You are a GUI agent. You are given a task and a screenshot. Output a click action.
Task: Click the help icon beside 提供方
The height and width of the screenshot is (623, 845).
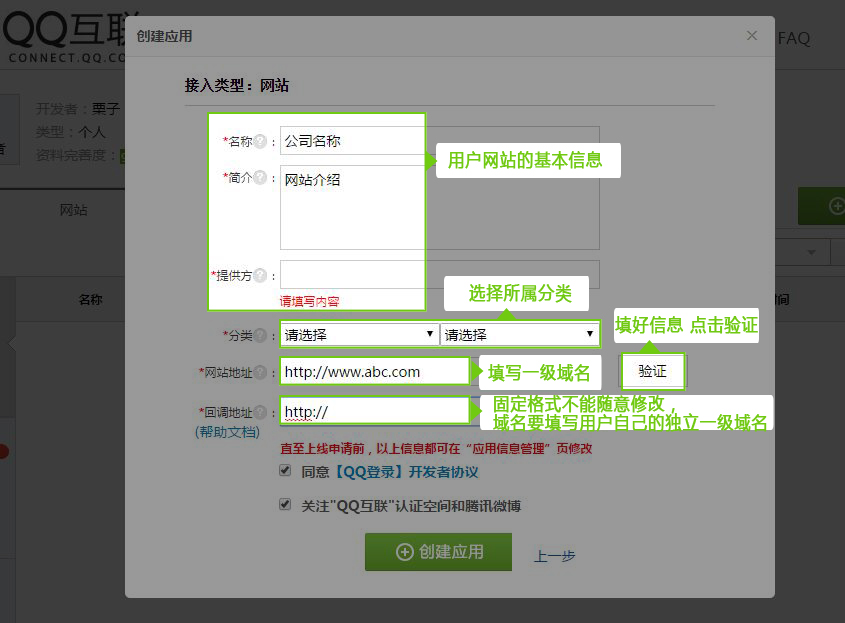coord(260,275)
